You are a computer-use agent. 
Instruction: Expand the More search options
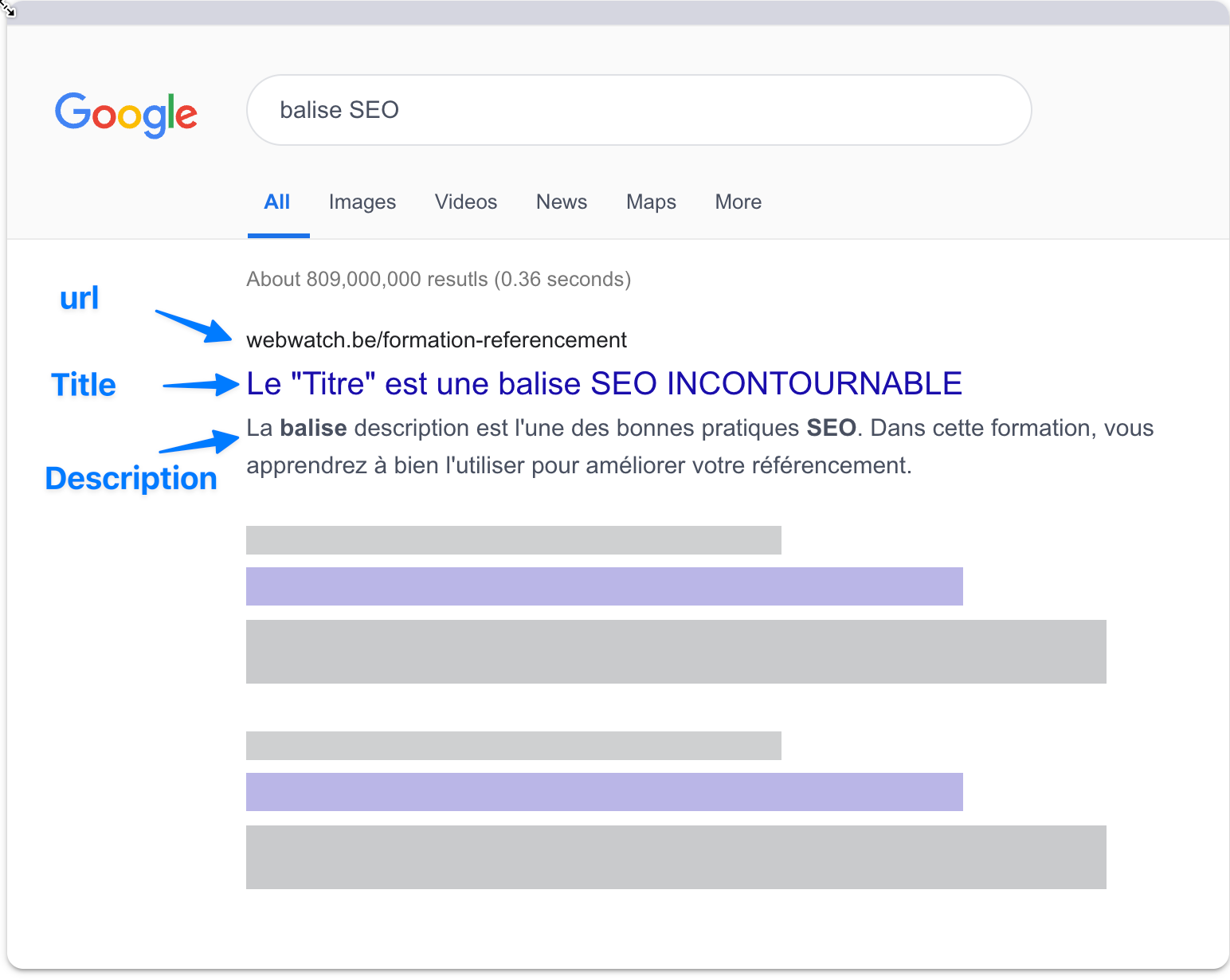(737, 202)
